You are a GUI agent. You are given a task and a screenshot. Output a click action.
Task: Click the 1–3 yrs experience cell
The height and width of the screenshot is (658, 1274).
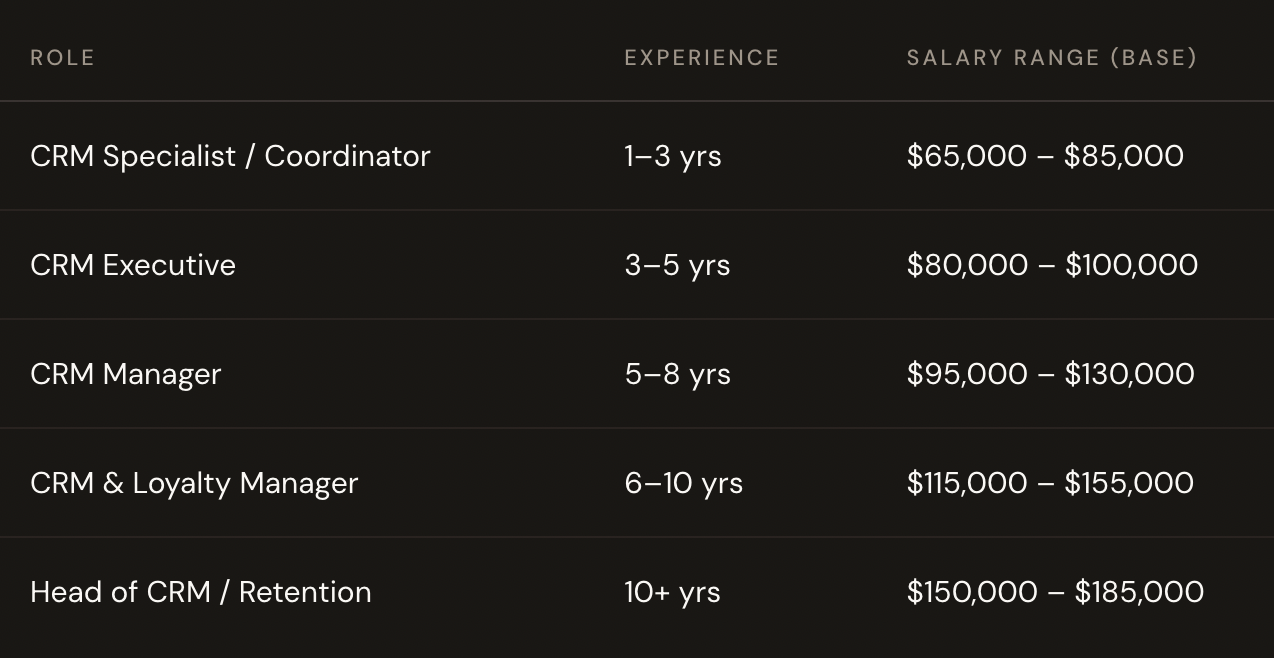tap(673, 156)
